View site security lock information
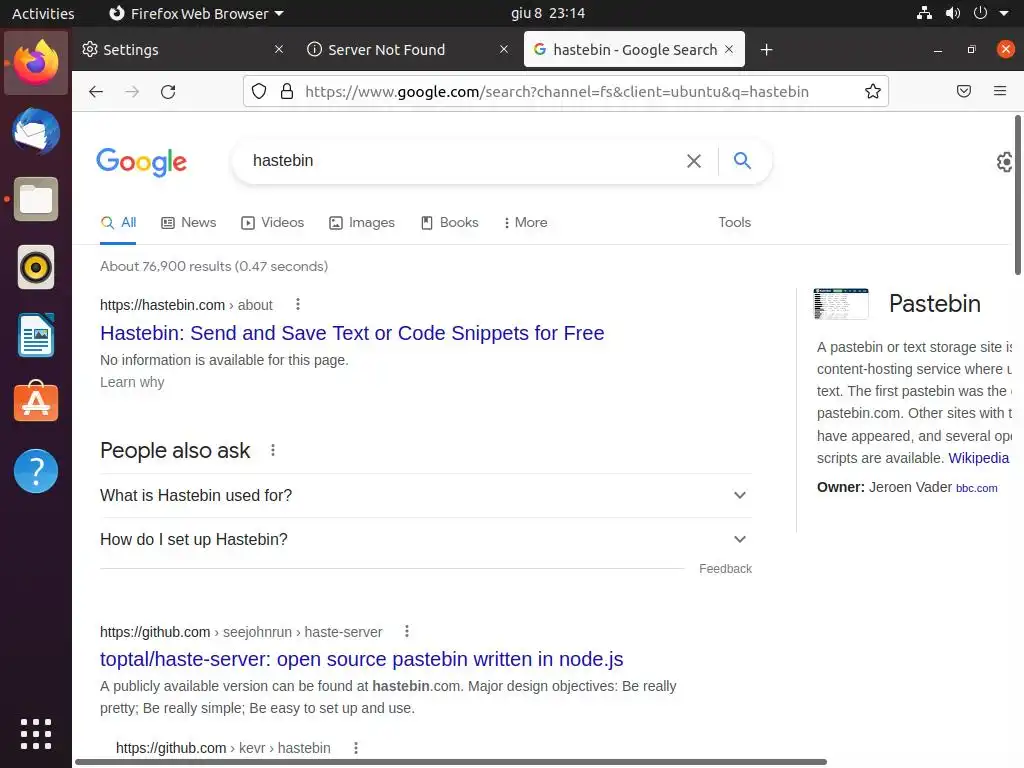The image size is (1024, 768). click(x=287, y=91)
